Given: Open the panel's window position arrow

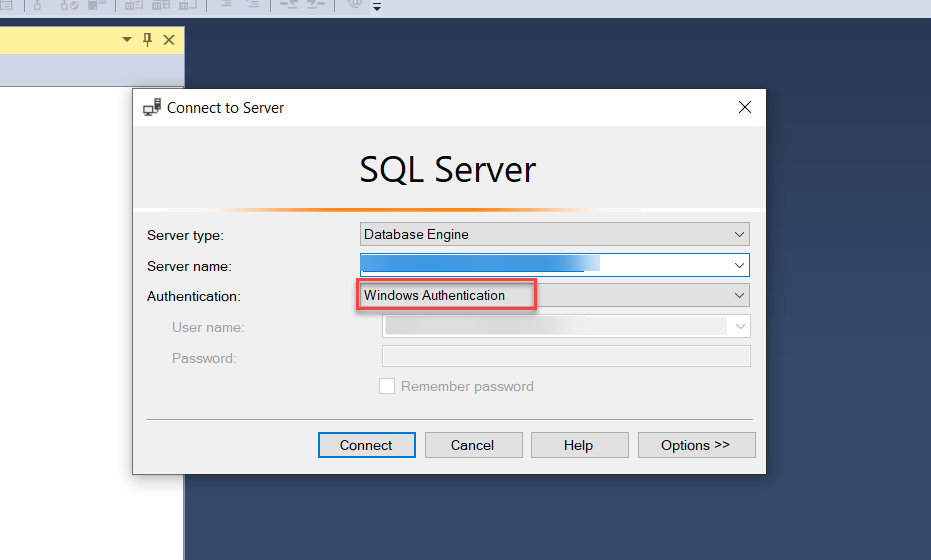Looking at the screenshot, I should 127,40.
